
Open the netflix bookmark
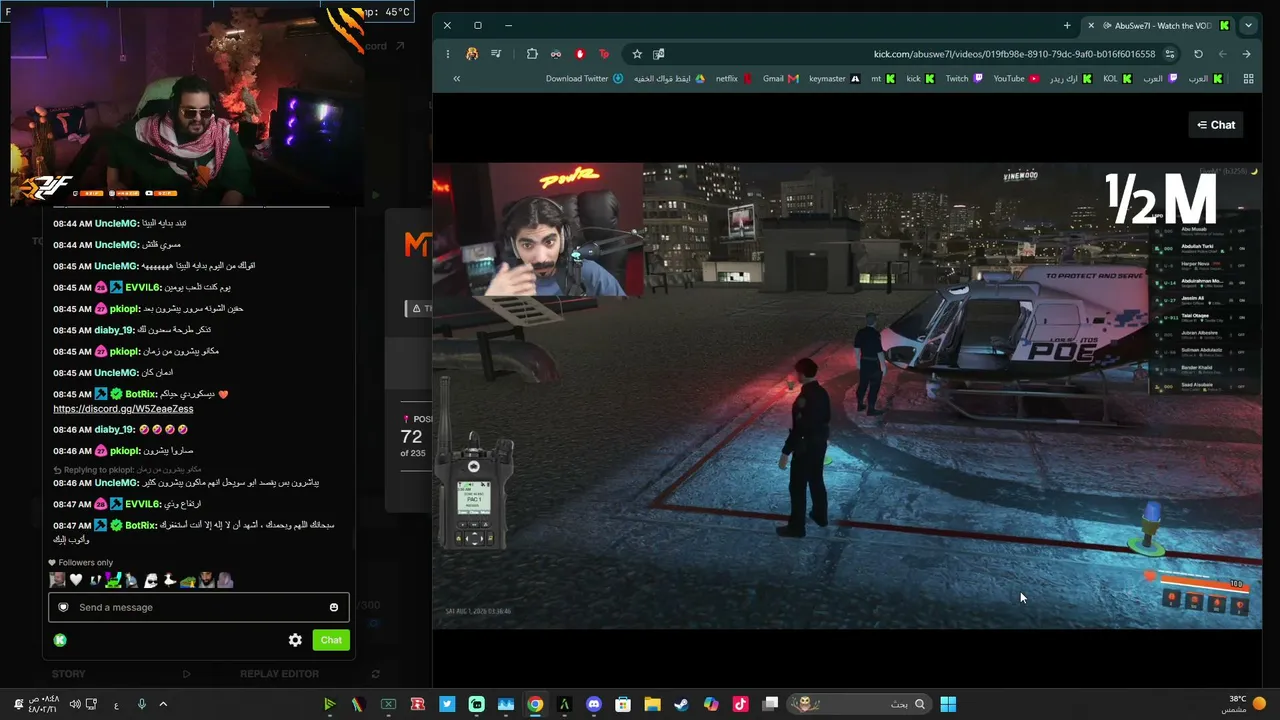pyautogui.click(x=734, y=79)
